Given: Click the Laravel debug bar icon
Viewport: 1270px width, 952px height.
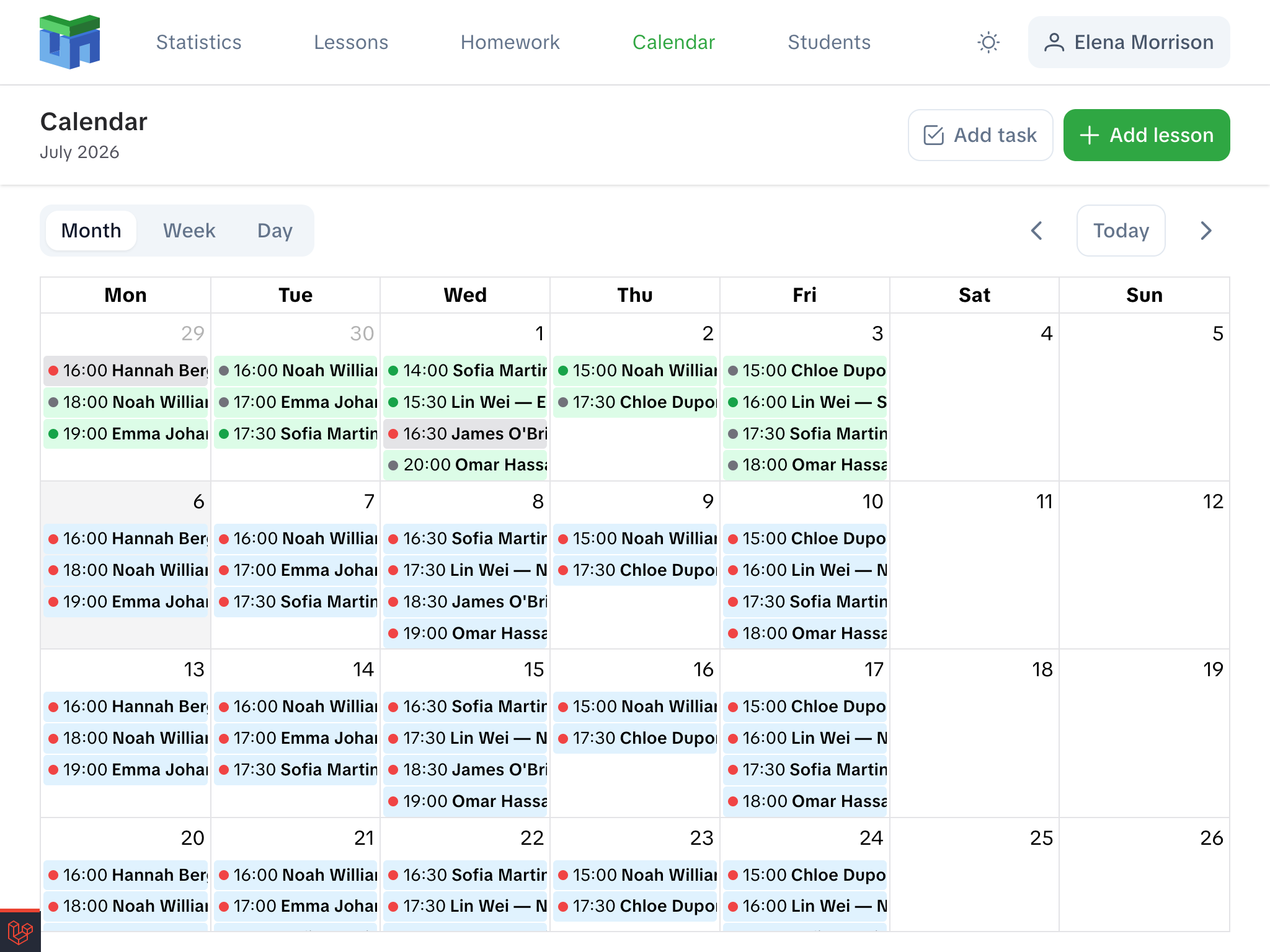Looking at the screenshot, I should [x=20, y=930].
